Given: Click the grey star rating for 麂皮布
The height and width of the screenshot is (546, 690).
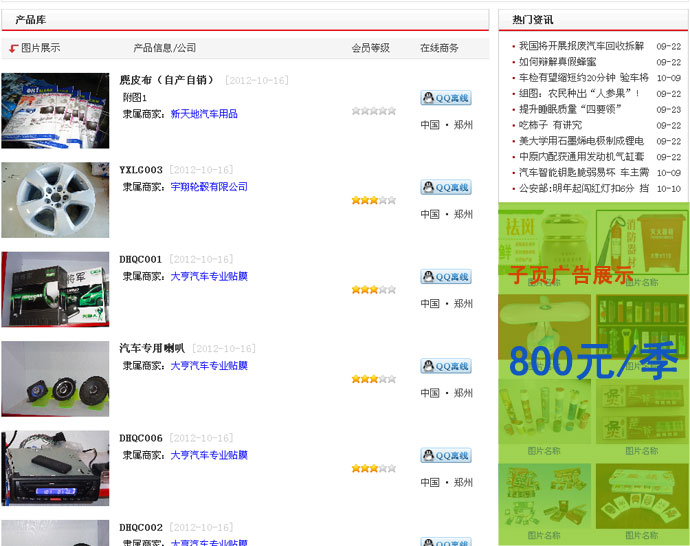Looking at the screenshot, I should (x=373, y=111).
